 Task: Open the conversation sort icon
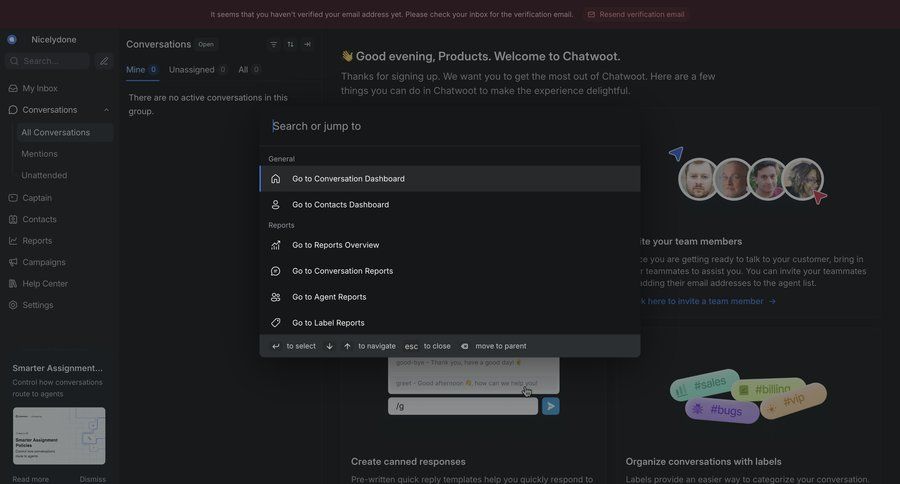point(290,44)
